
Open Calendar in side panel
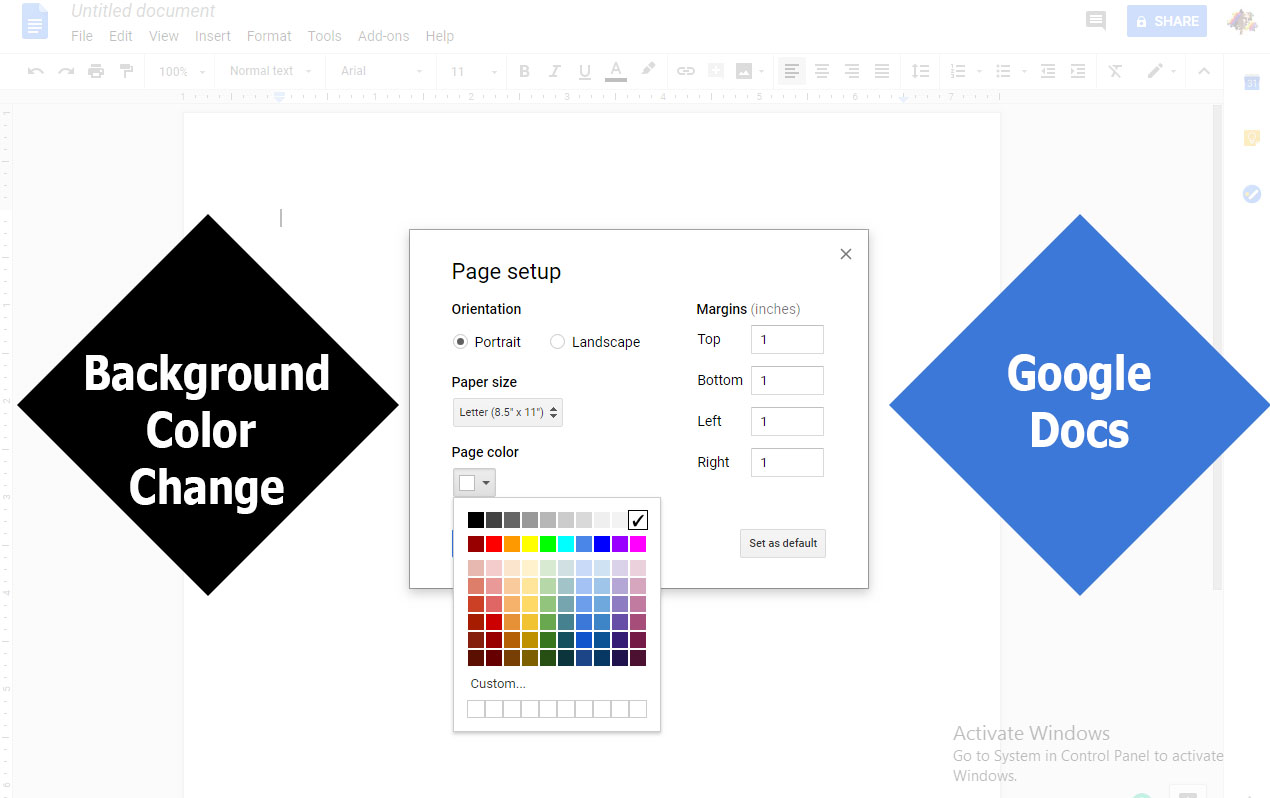tap(1251, 83)
